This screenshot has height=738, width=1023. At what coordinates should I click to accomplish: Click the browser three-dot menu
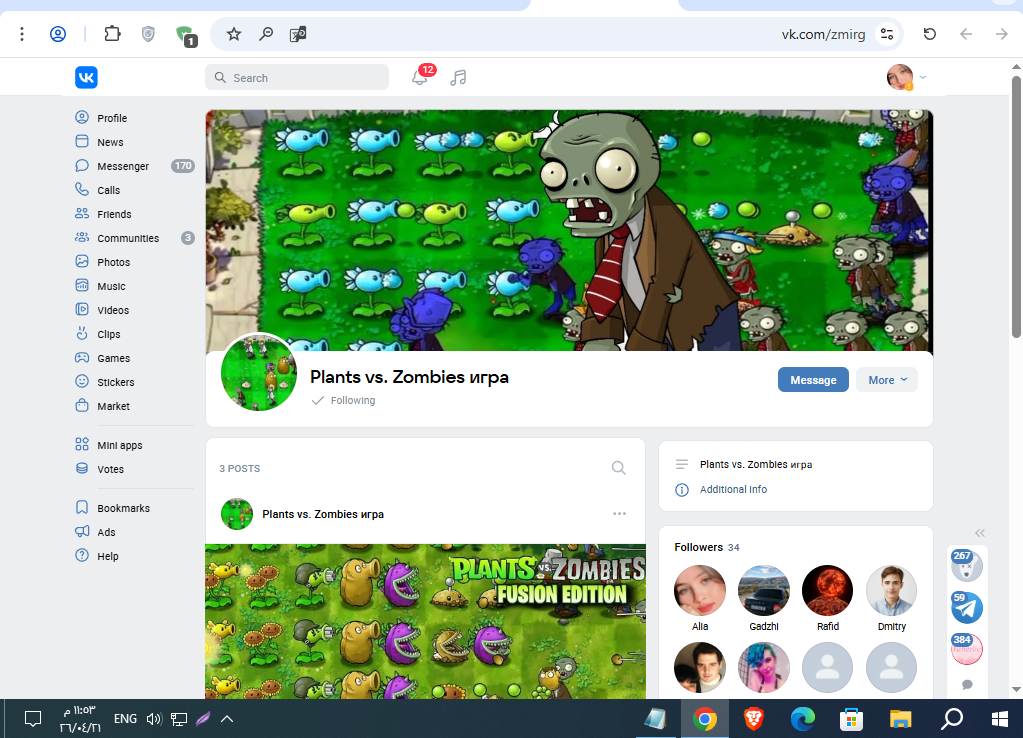[x=22, y=34]
